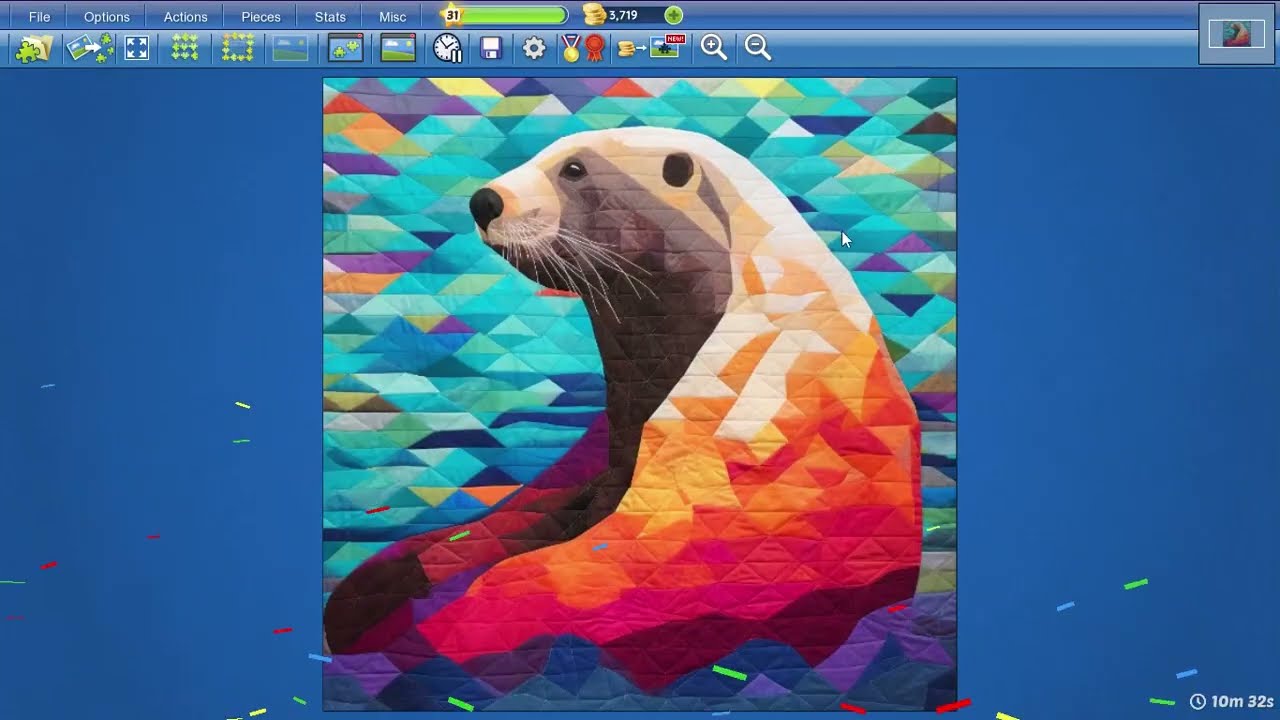Open the Options menu

pyautogui.click(x=106, y=17)
